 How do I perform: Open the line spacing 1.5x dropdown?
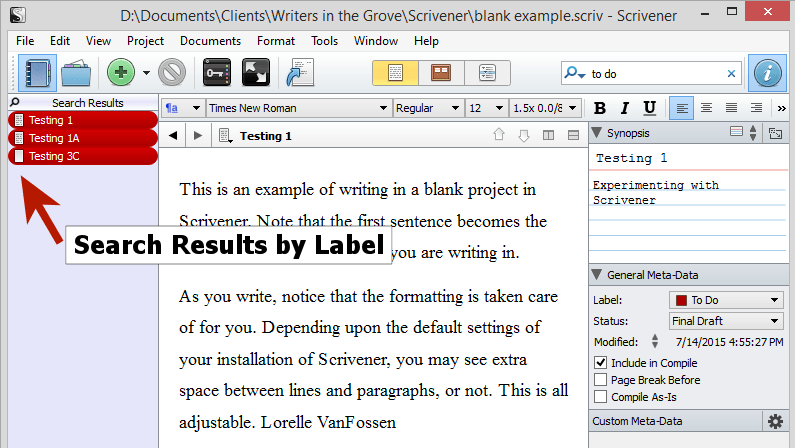(x=545, y=108)
